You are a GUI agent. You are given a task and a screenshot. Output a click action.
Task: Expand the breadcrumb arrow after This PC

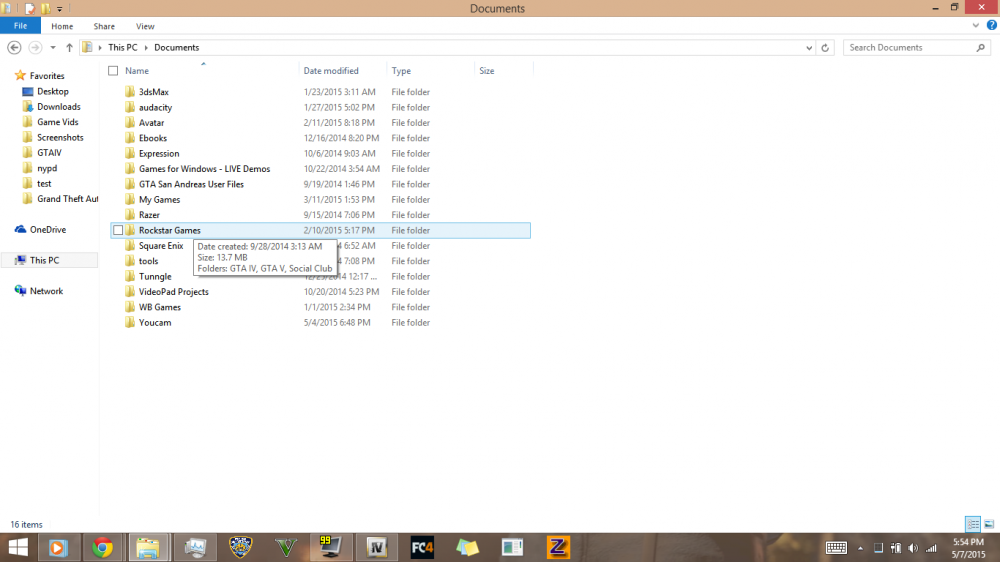[146, 48]
